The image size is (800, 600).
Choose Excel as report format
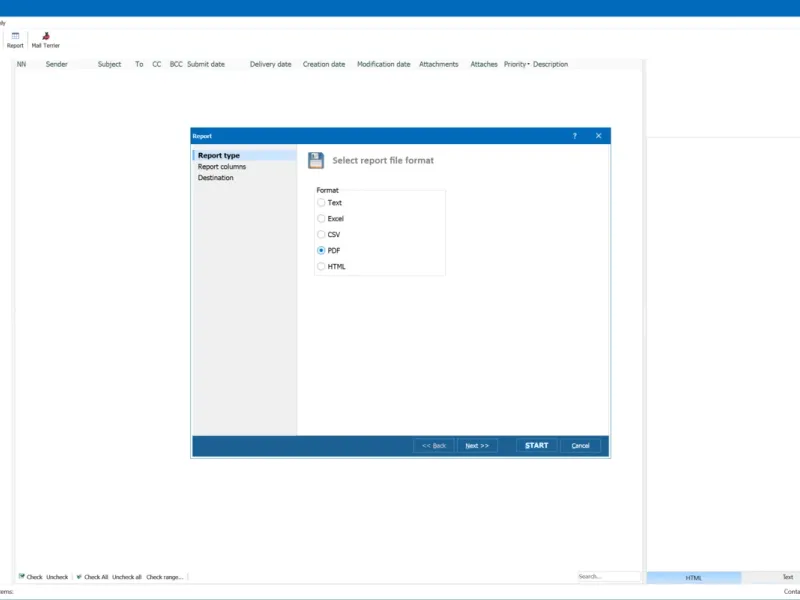coord(321,218)
